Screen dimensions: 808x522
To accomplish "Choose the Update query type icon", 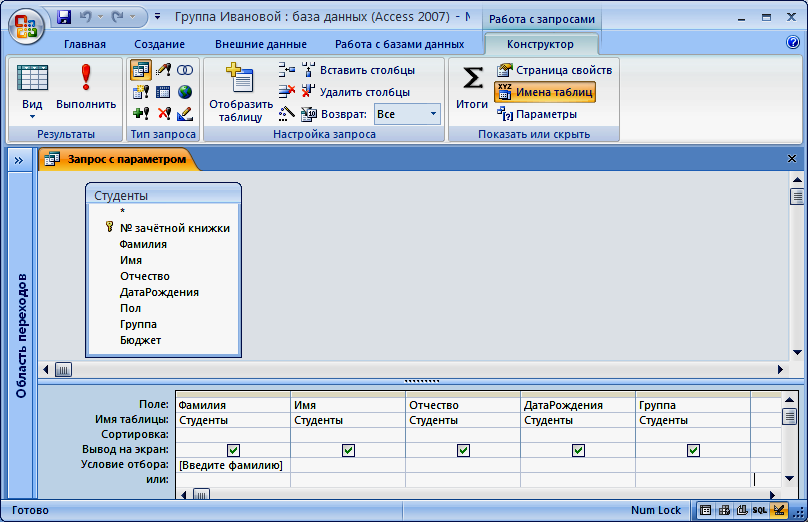I will pos(163,70).
